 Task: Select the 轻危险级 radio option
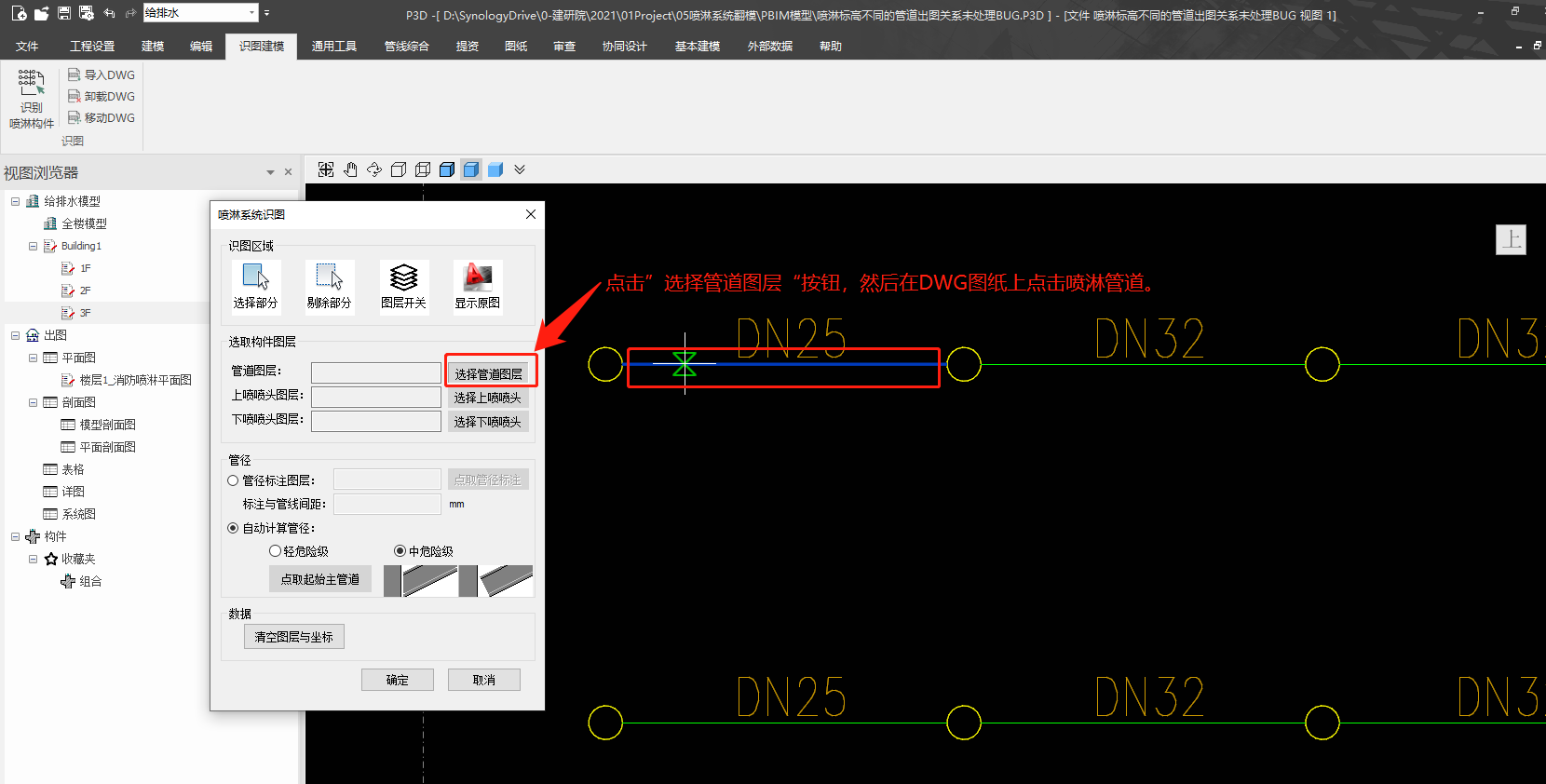pyautogui.click(x=275, y=551)
